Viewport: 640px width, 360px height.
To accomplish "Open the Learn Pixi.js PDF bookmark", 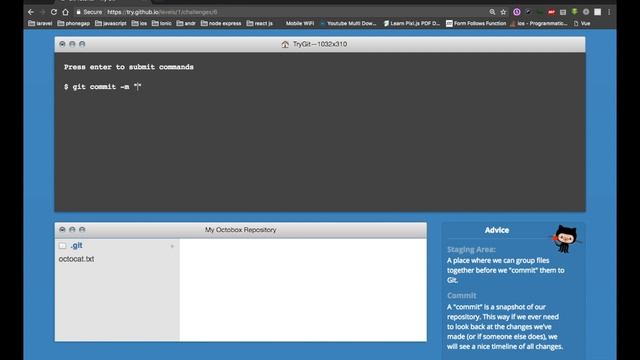I will coord(411,23).
